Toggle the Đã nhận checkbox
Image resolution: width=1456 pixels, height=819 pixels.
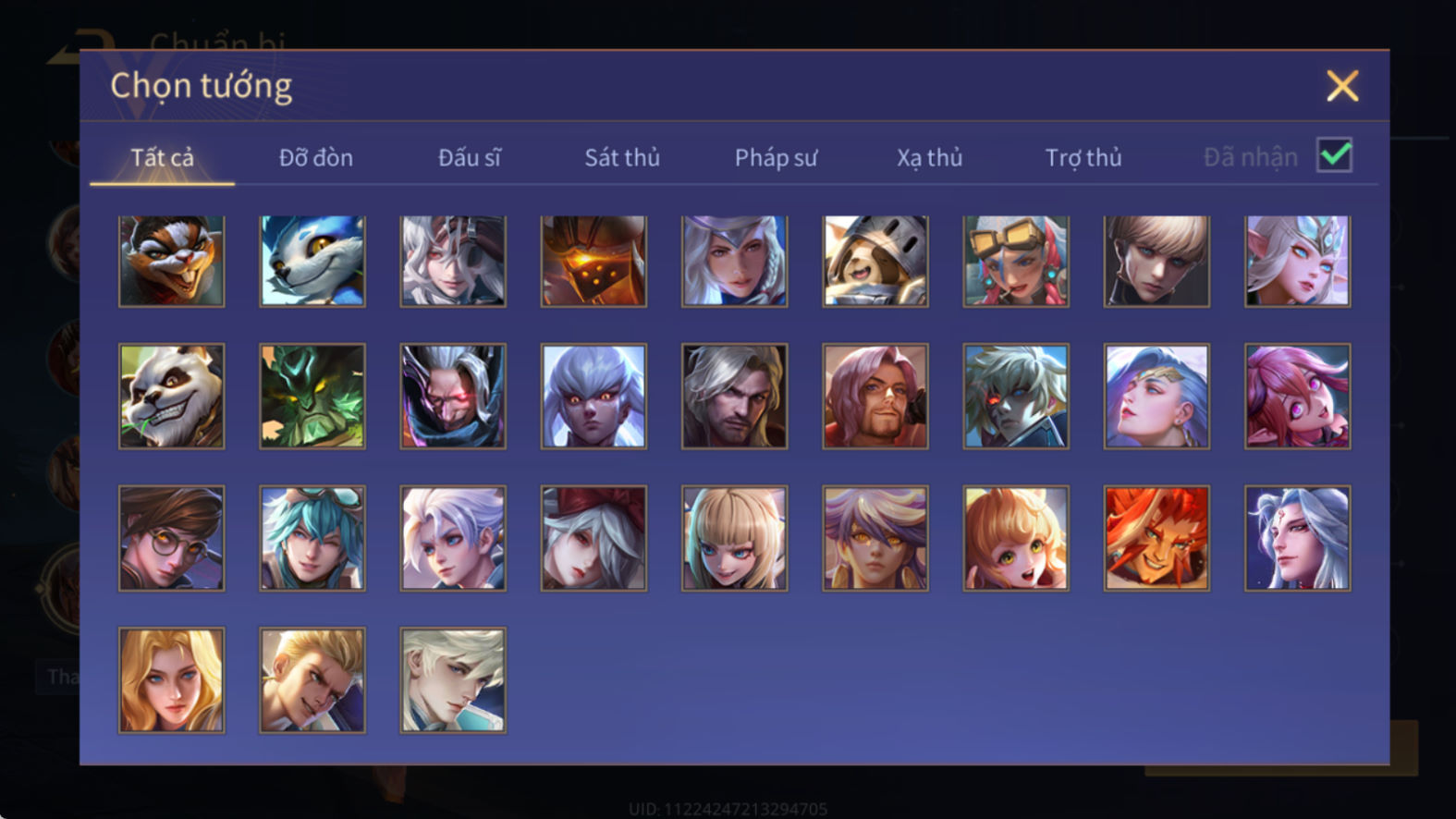click(x=1334, y=155)
